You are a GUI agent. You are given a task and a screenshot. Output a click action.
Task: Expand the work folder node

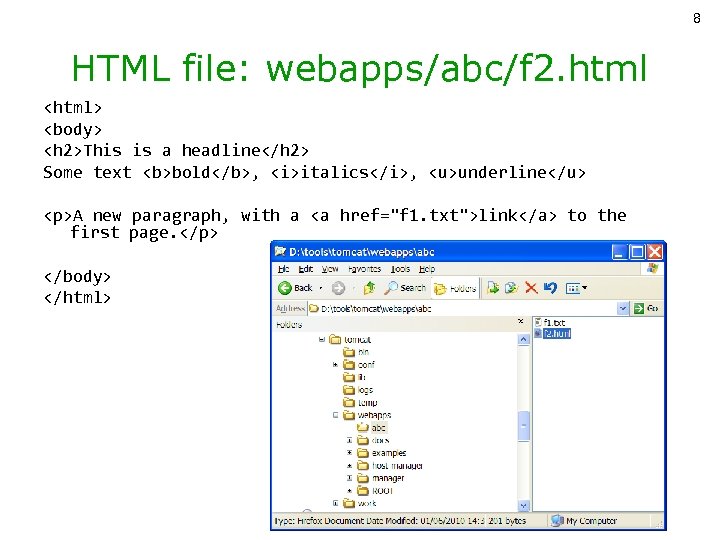tap(336, 503)
